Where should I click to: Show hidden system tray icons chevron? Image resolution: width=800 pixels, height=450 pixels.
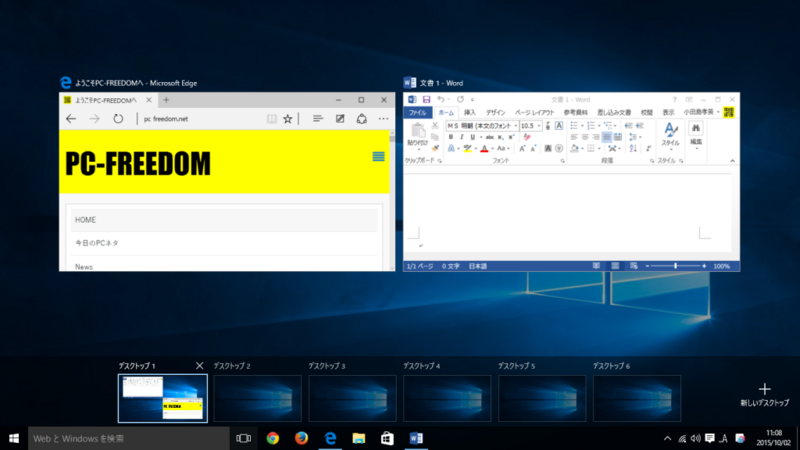(x=667, y=438)
